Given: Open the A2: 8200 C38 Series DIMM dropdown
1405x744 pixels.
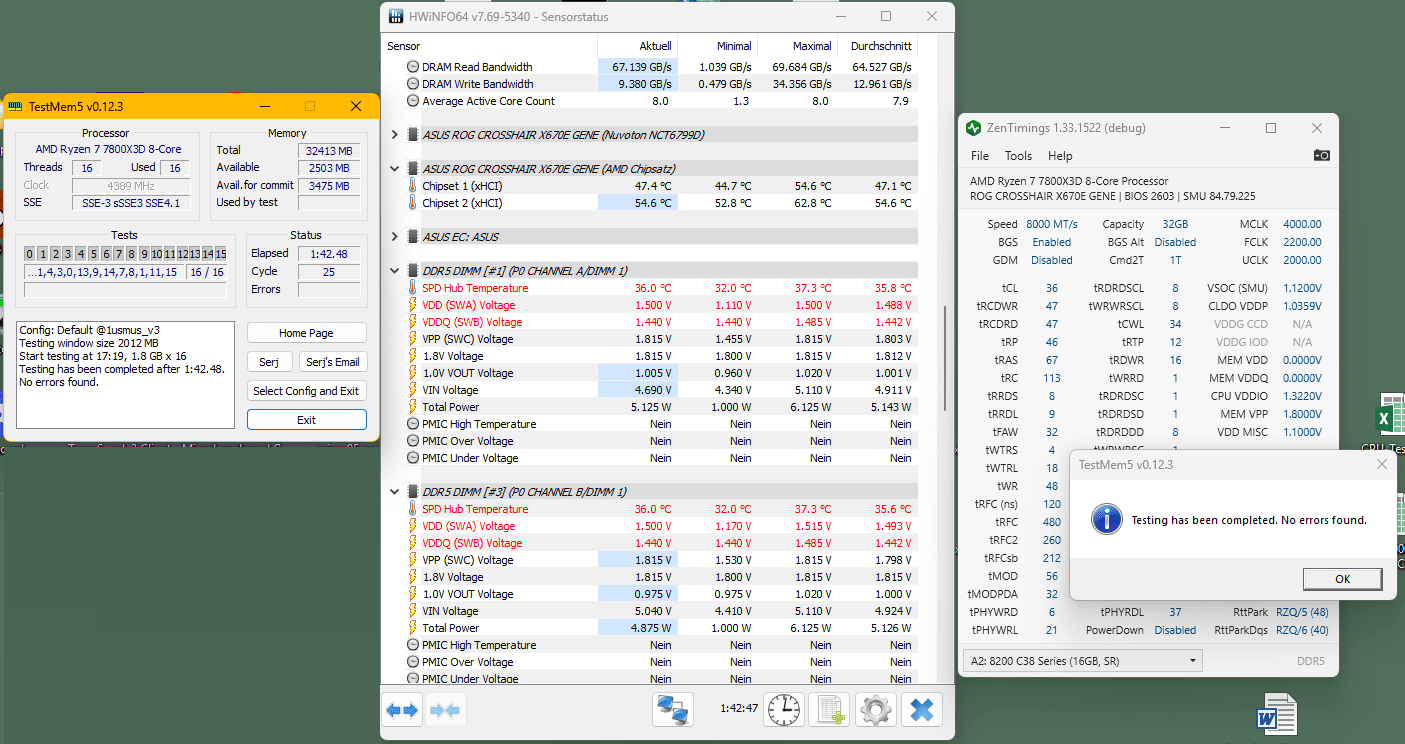Looking at the screenshot, I should click(x=1083, y=661).
